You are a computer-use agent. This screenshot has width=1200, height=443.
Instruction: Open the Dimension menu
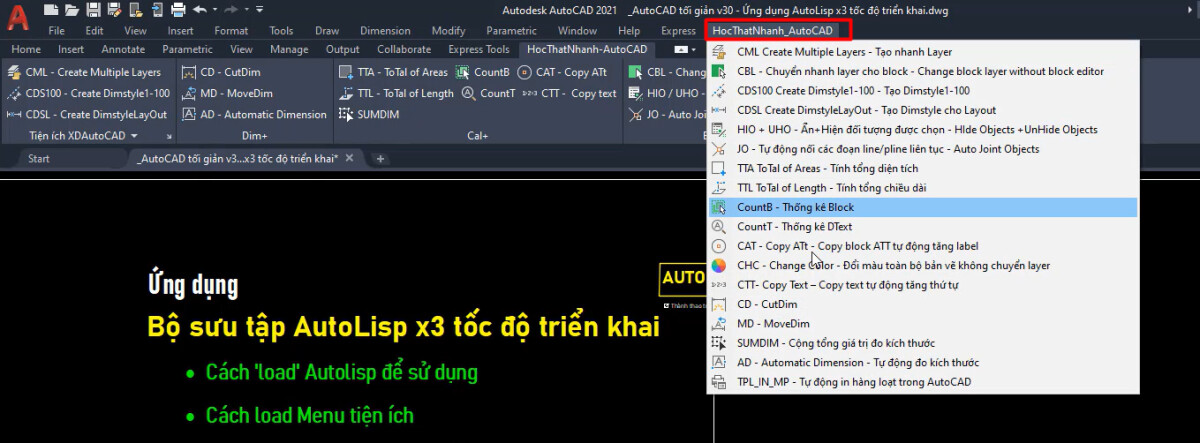tap(385, 30)
